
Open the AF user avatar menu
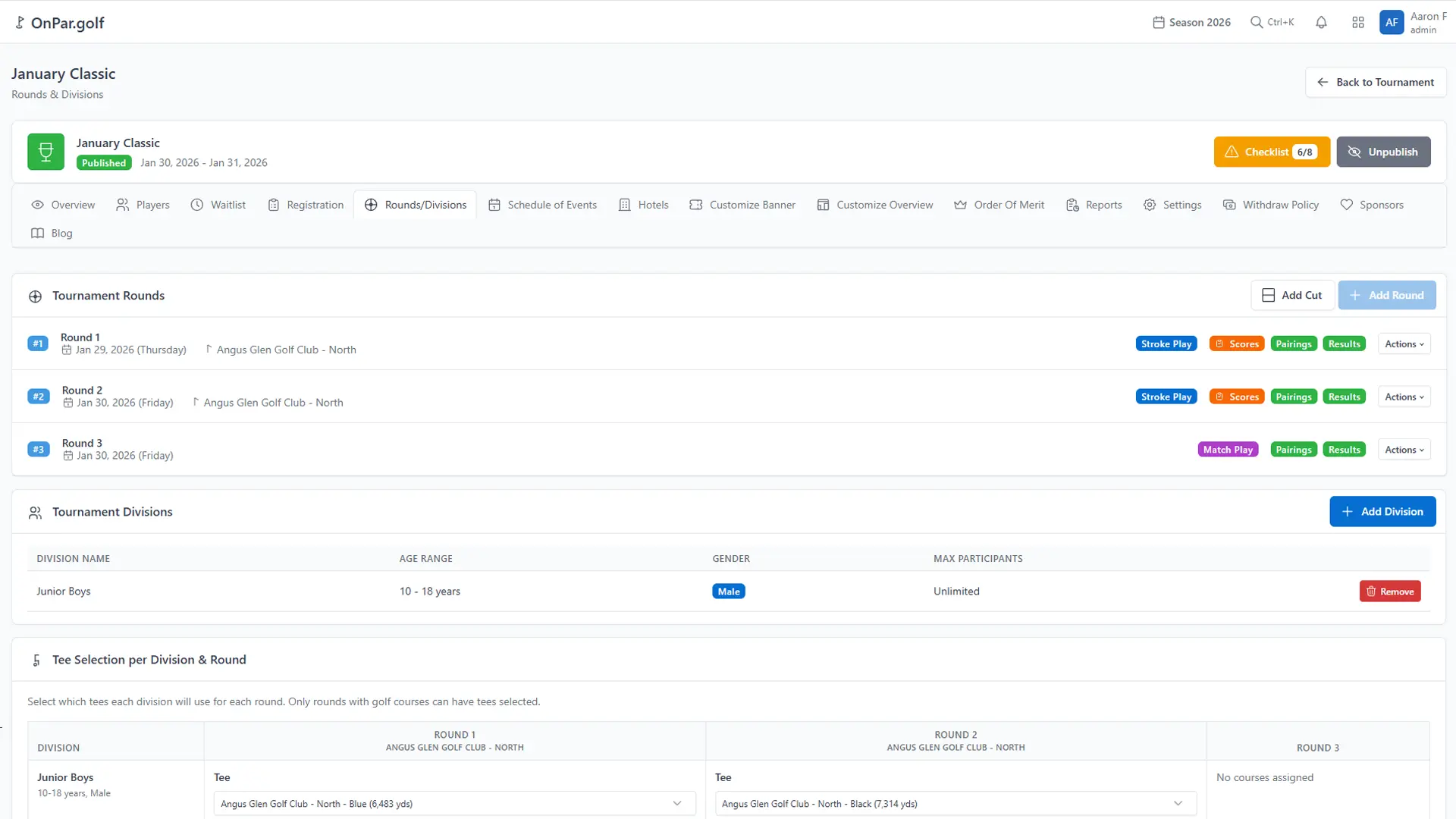click(x=1391, y=22)
